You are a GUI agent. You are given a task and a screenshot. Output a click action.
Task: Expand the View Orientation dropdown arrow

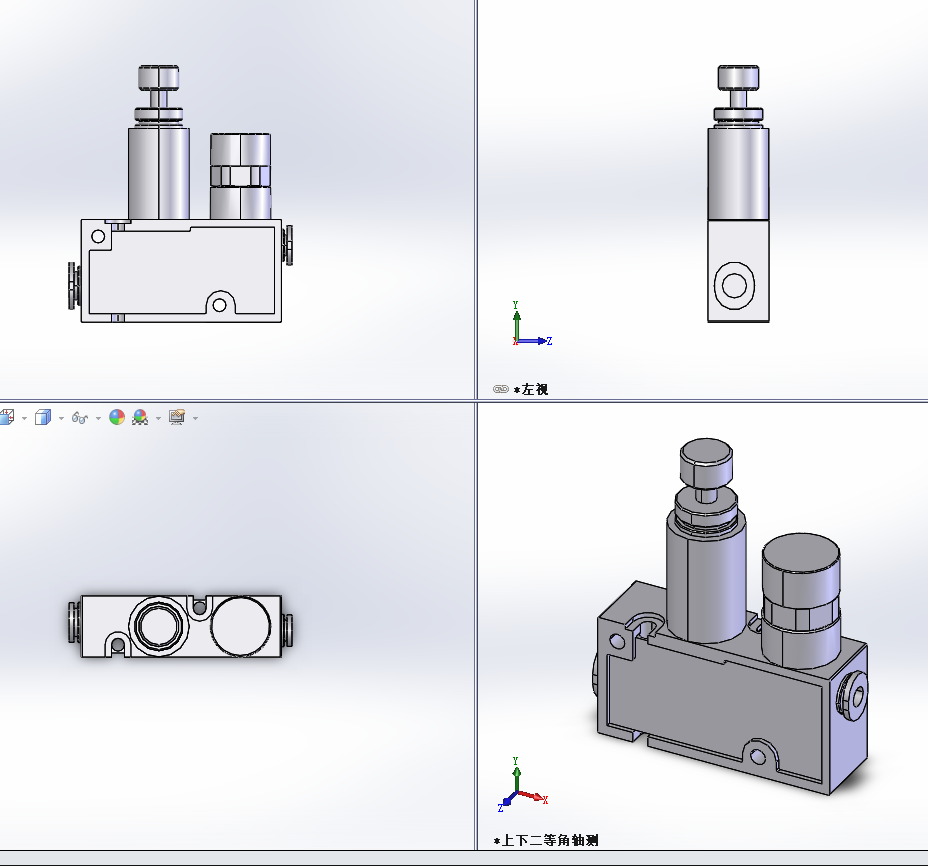[24, 418]
